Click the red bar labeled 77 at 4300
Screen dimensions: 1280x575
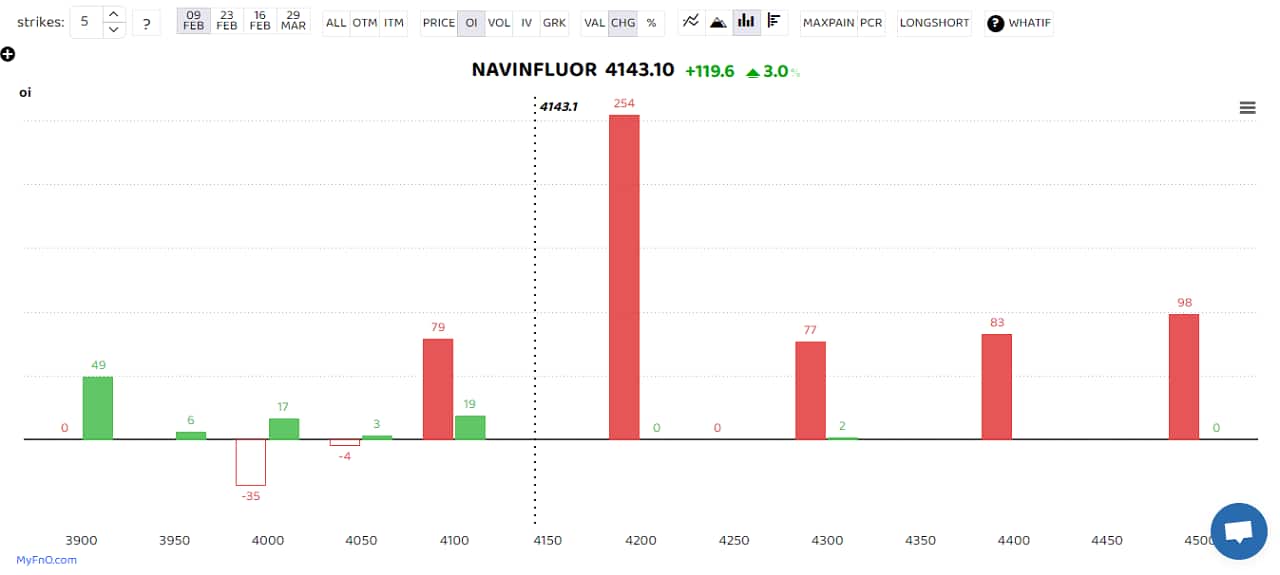tap(811, 390)
